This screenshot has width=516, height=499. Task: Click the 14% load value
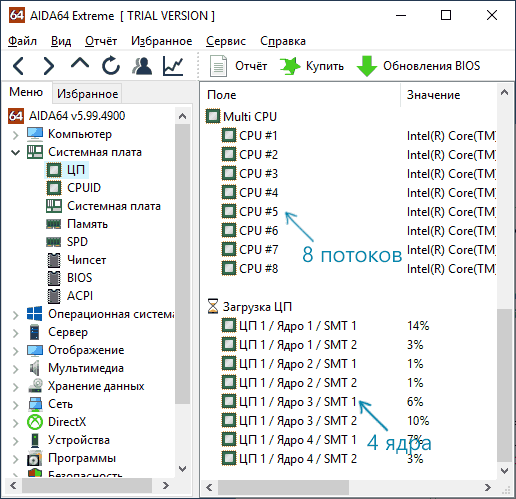pyautogui.click(x=418, y=326)
